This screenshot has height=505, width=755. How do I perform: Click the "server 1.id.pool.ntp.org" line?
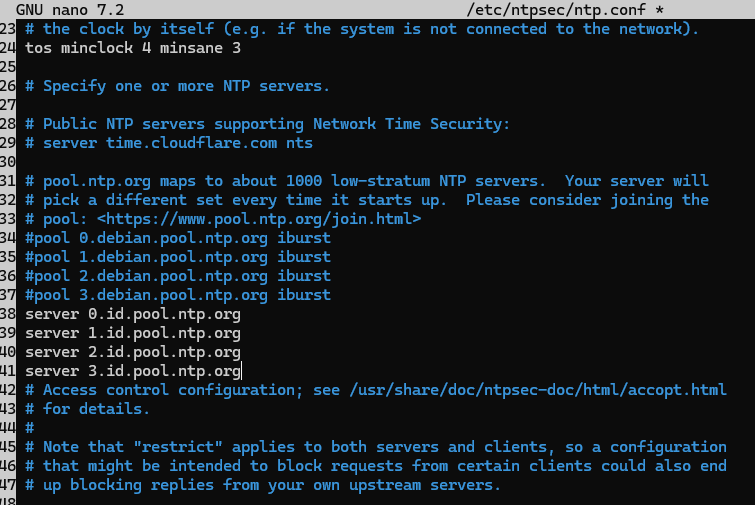(x=132, y=333)
